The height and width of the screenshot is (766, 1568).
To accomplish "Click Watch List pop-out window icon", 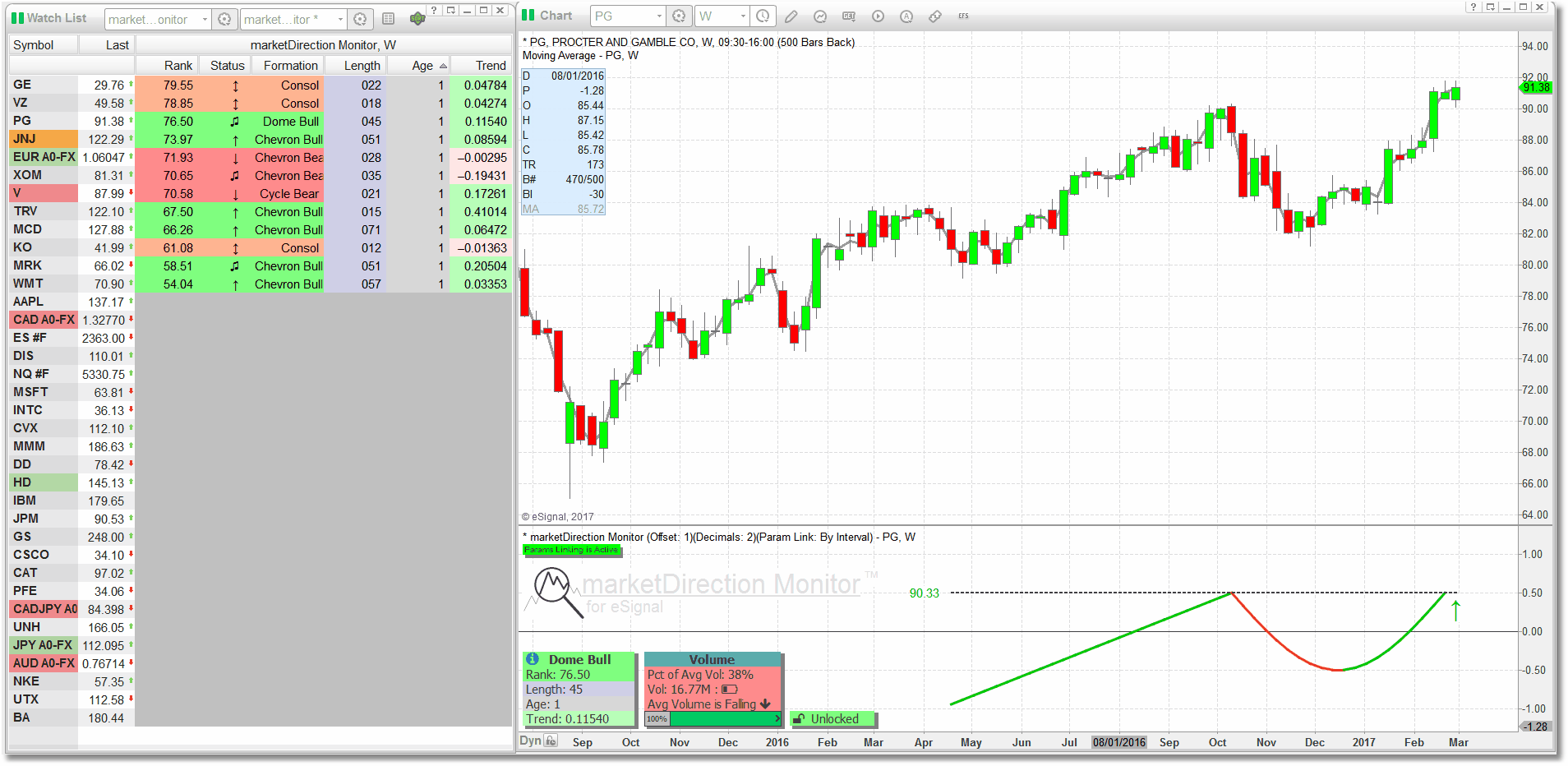I will (x=451, y=10).
